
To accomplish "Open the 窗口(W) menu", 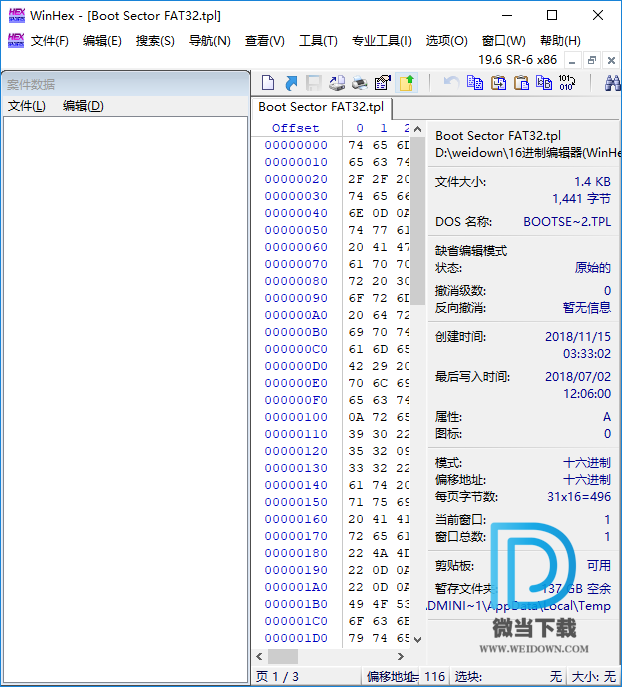I will pyautogui.click(x=504, y=41).
